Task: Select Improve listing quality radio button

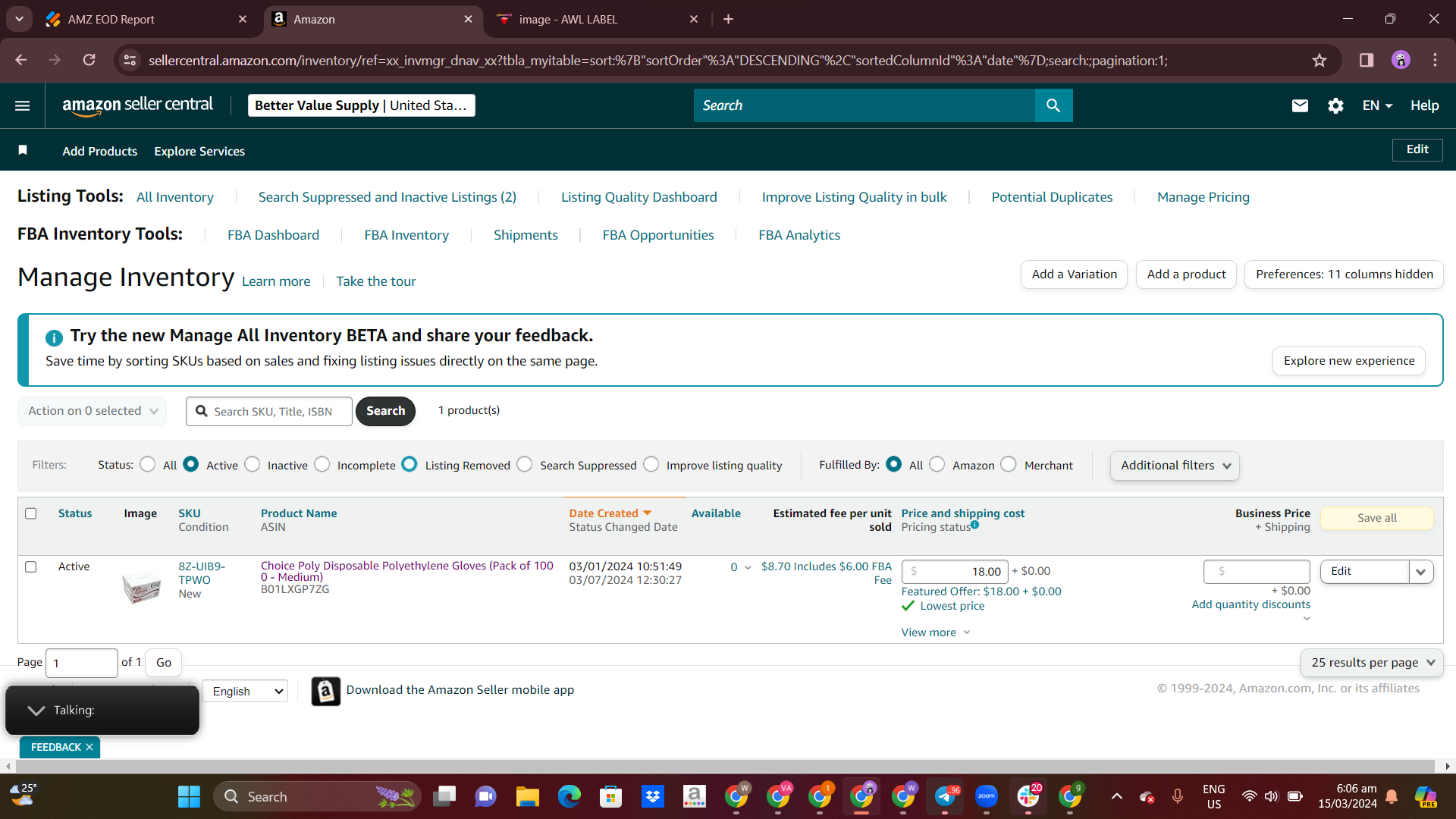Action: (651, 464)
